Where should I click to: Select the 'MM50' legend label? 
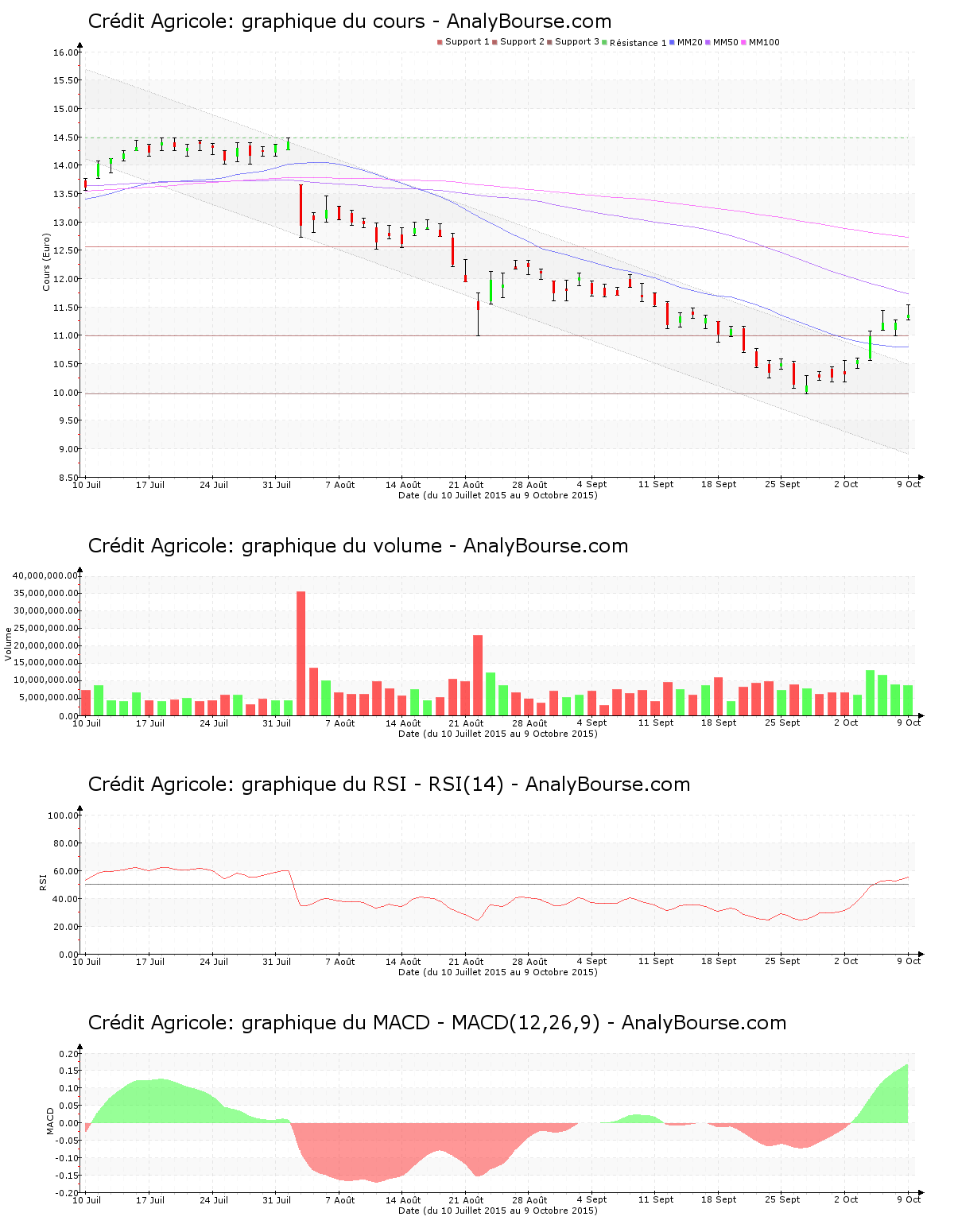coord(726,42)
